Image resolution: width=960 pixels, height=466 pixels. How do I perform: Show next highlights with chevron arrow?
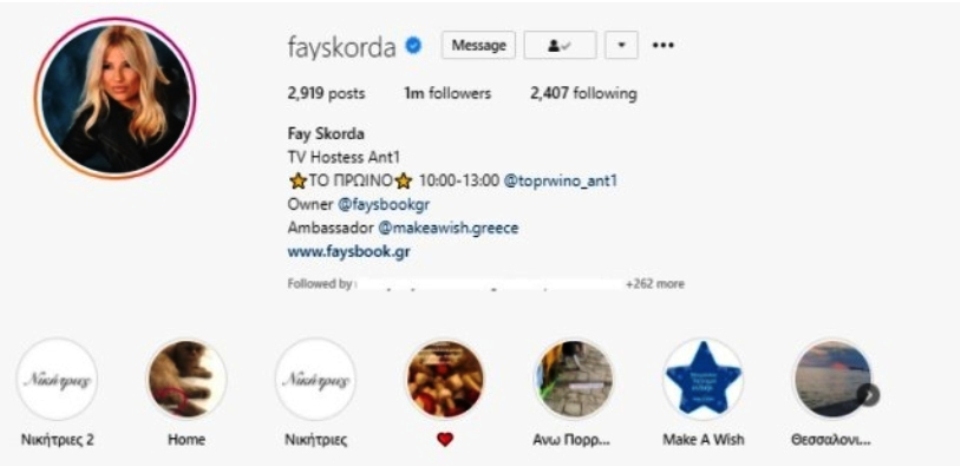[868, 395]
